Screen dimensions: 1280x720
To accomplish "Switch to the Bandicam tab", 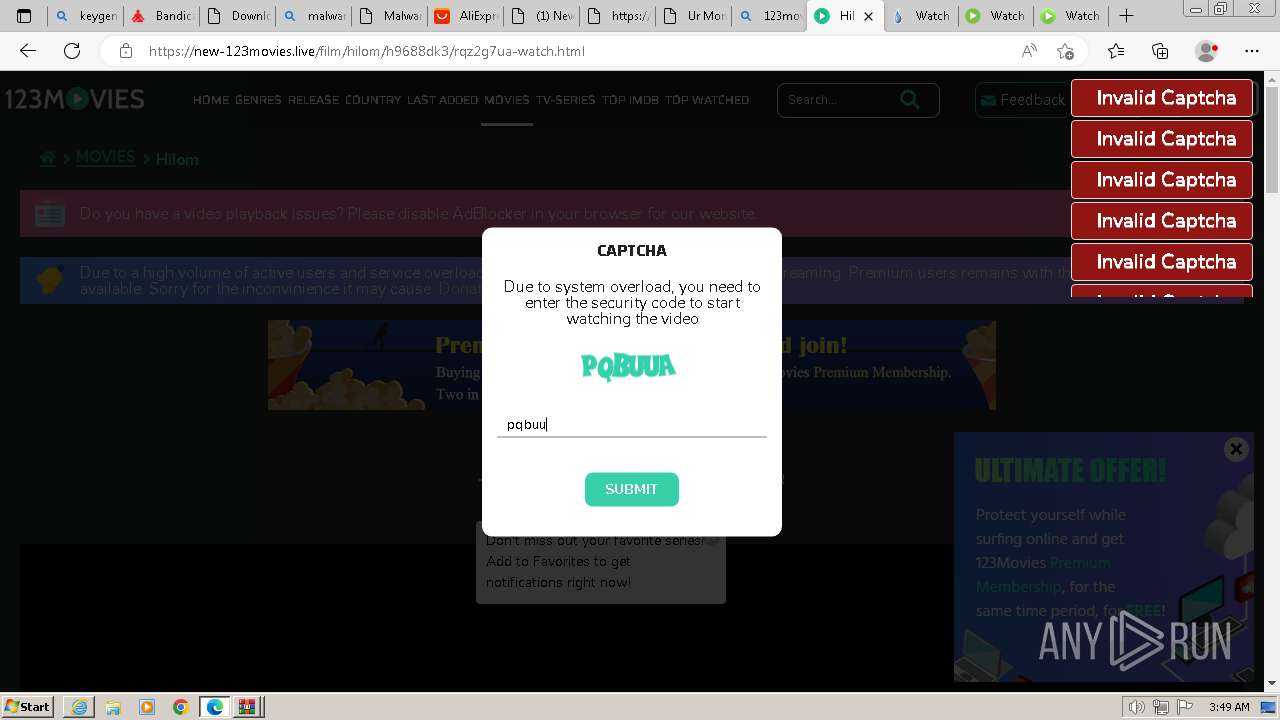I will click(x=160, y=16).
